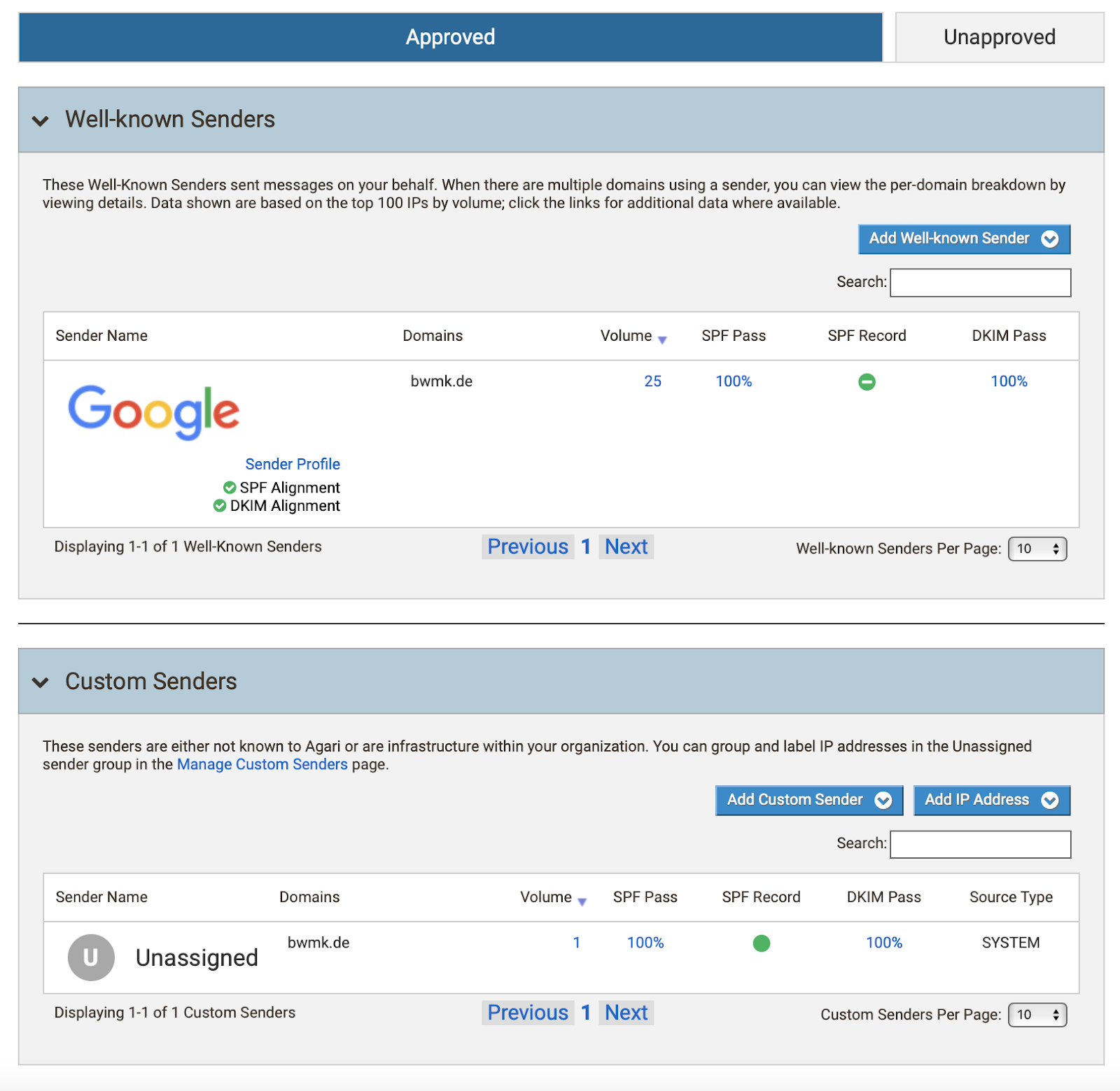Change Well-known Senders Per Page selector
This screenshot has width=1120, height=1091.
(x=1037, y=549)
